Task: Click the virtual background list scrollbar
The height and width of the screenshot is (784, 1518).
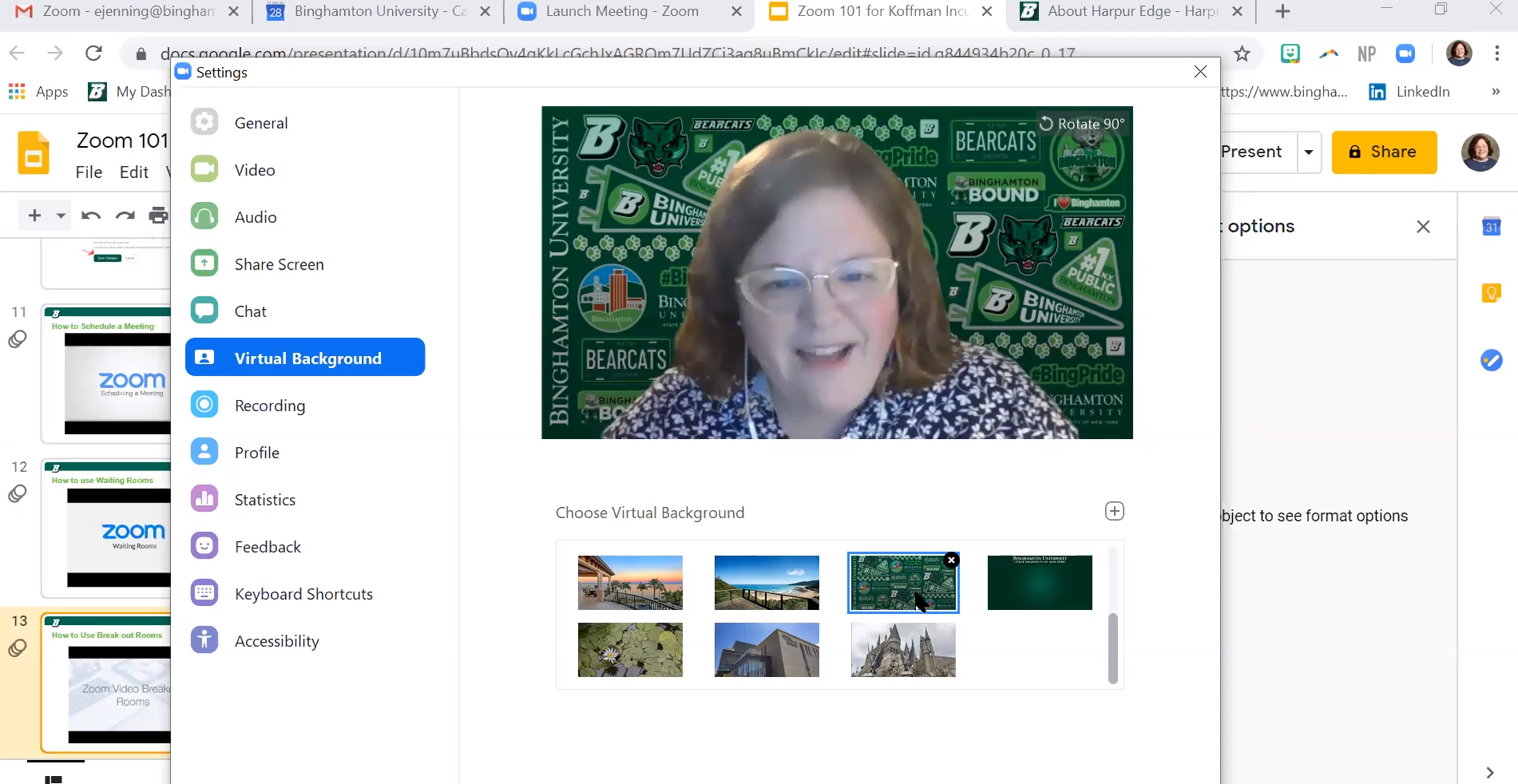Action: click(1113, 648)
